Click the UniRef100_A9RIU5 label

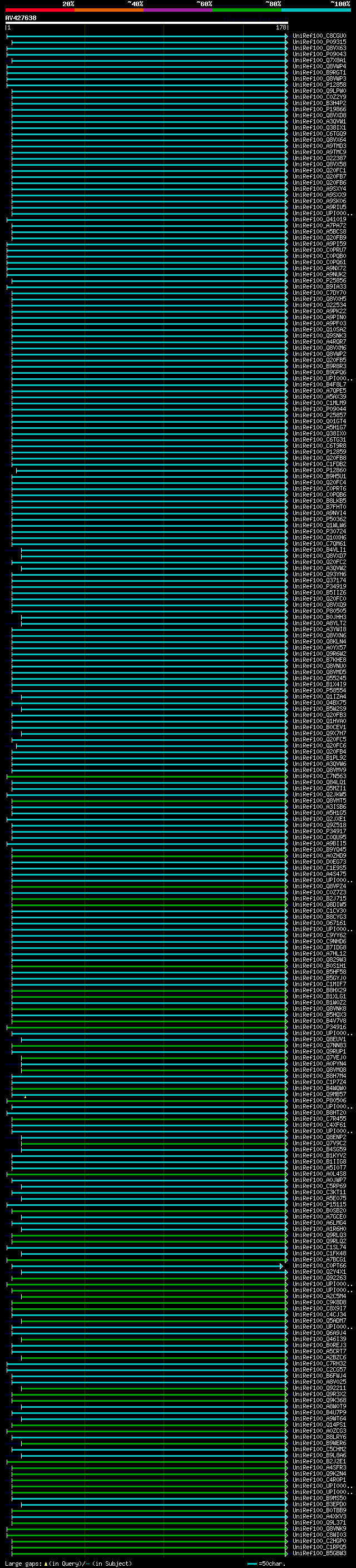coord(319,207)
